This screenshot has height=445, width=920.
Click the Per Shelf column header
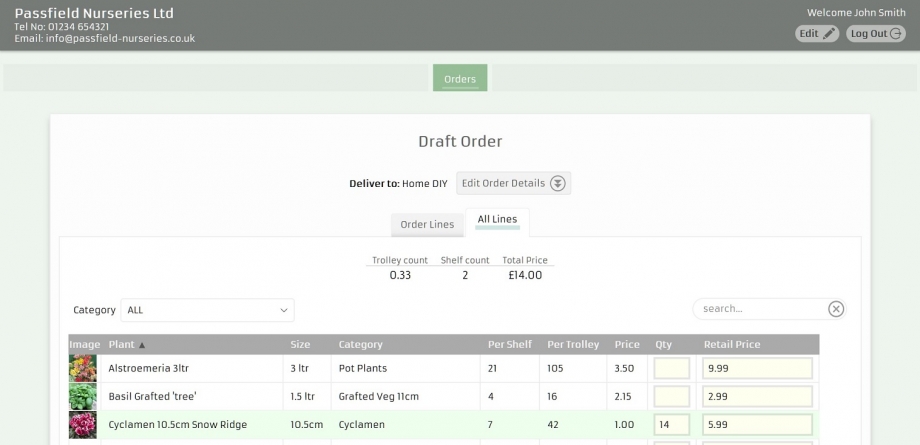(510, 345)
